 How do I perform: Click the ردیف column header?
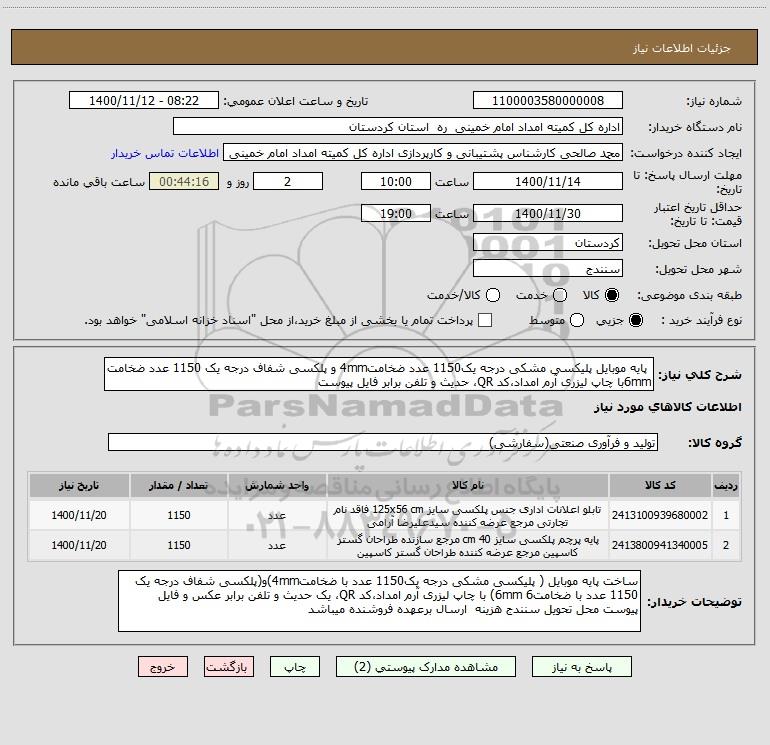[726, 485]
